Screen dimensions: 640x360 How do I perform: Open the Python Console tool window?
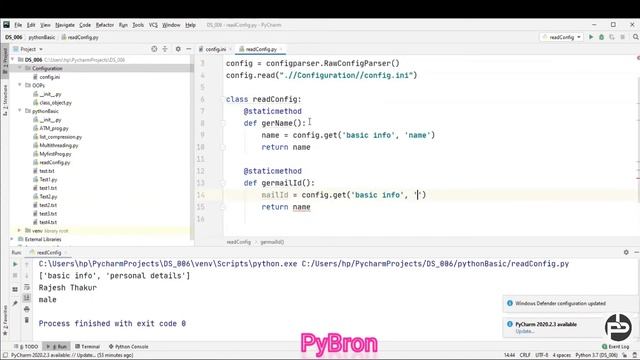128,347
